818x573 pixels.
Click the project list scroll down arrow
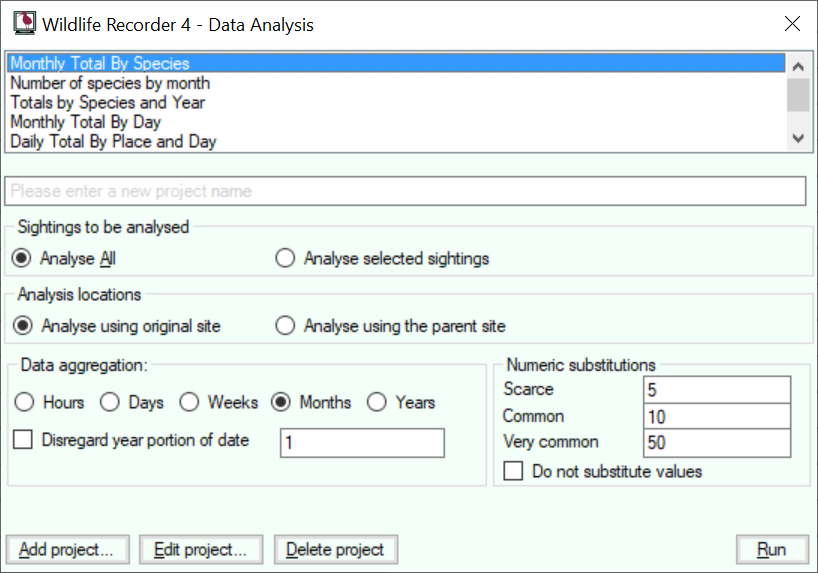point(798,138)
